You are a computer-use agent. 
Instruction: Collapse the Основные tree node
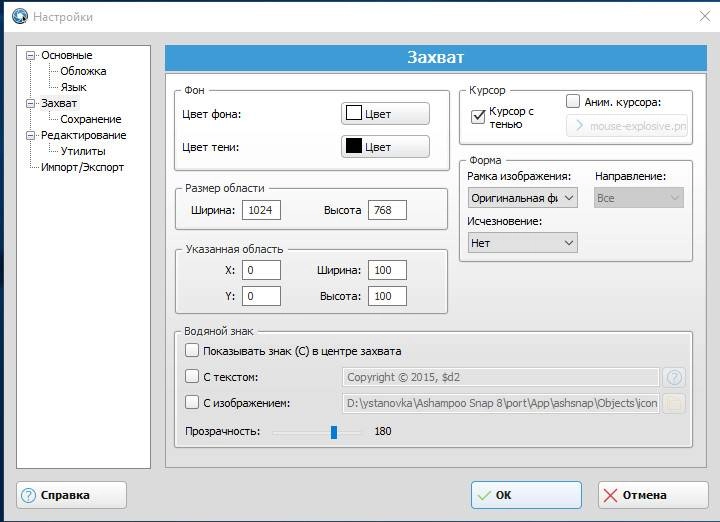pyautogui.click(x=30, y=56)
